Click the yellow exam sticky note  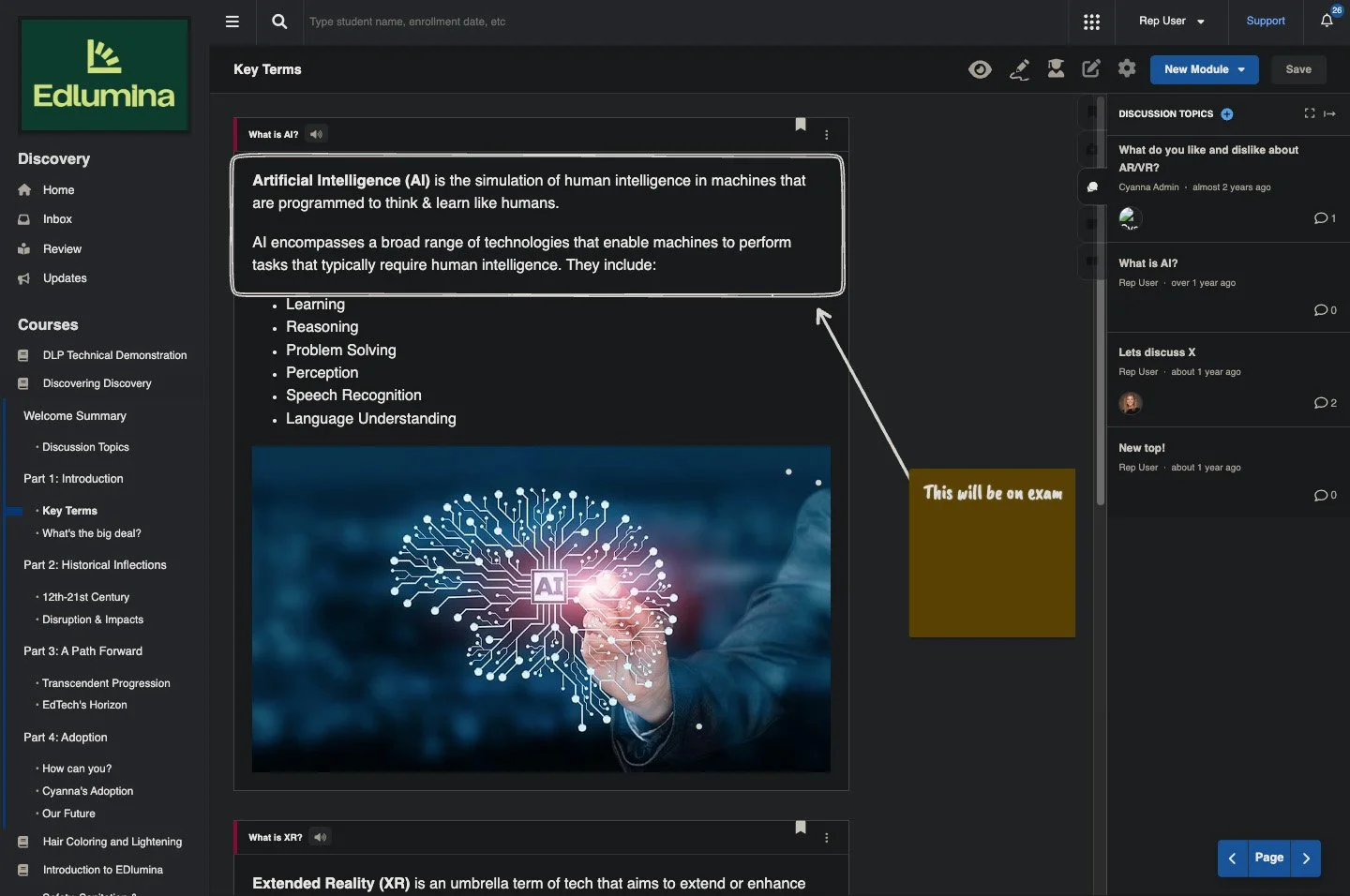coord(992,553)
